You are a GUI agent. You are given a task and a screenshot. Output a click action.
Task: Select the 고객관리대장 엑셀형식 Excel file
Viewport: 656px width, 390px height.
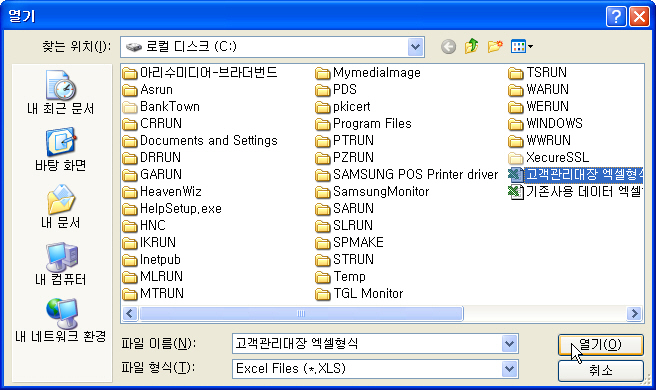(576, 174)
